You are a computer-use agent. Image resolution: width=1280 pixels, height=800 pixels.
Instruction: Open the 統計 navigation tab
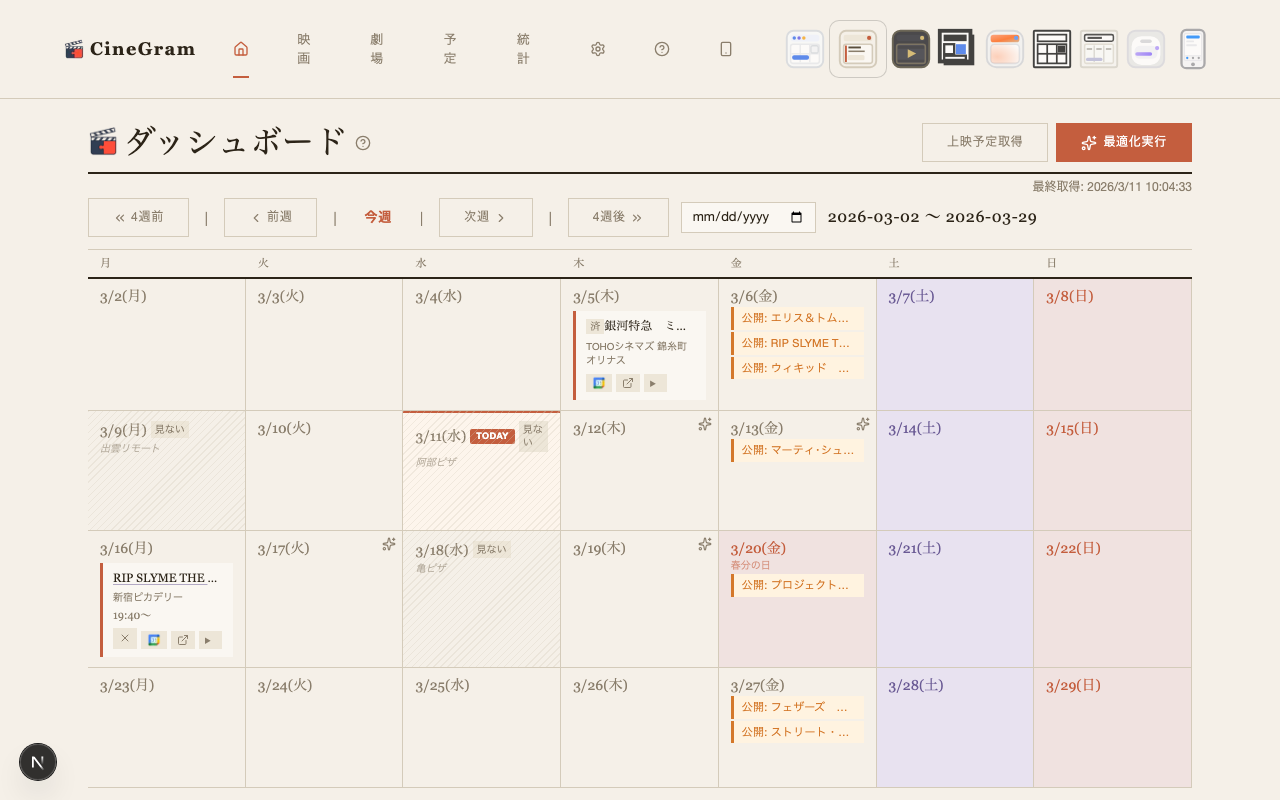point(523,49)
